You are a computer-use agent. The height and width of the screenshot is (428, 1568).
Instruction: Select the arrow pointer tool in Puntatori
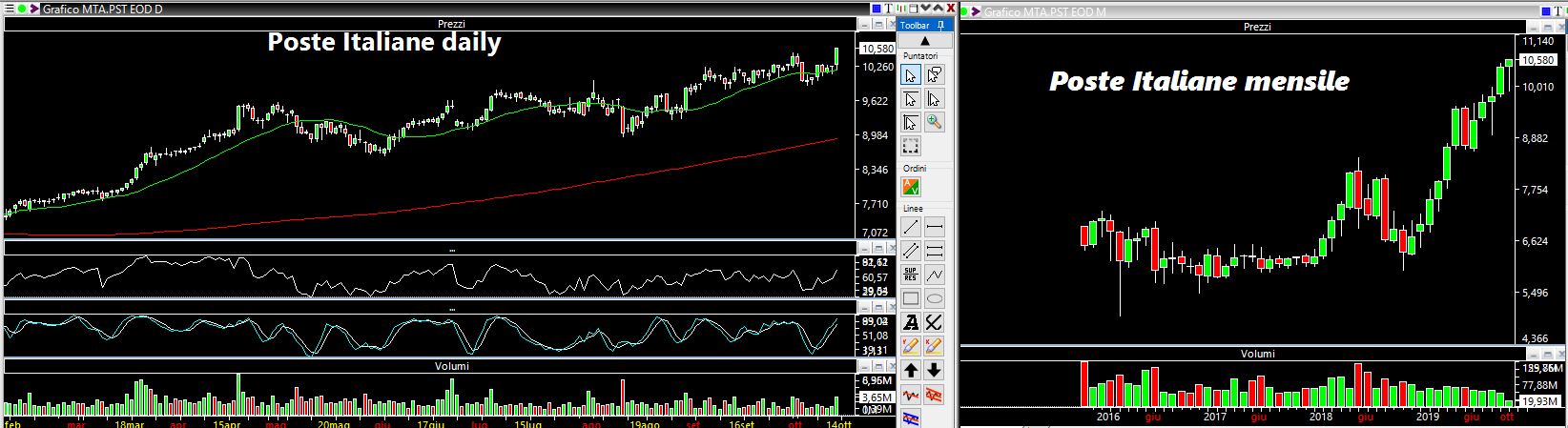click(x=911, y=74)
